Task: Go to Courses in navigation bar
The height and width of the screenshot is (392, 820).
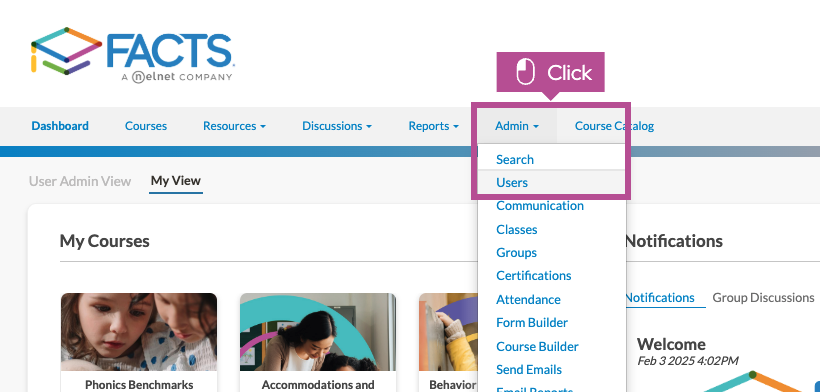Action: 146,126
